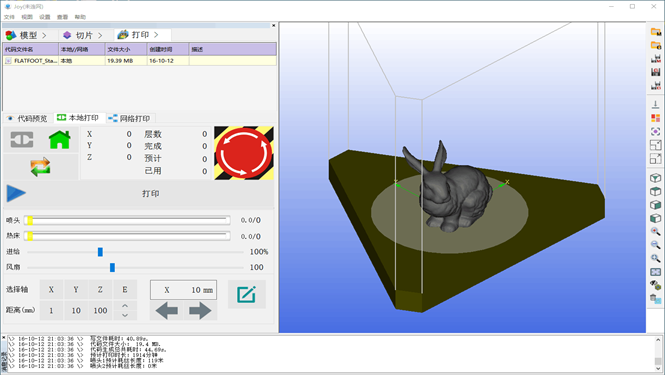Select the E axis button
665x375 pixels.
[125, 290]
